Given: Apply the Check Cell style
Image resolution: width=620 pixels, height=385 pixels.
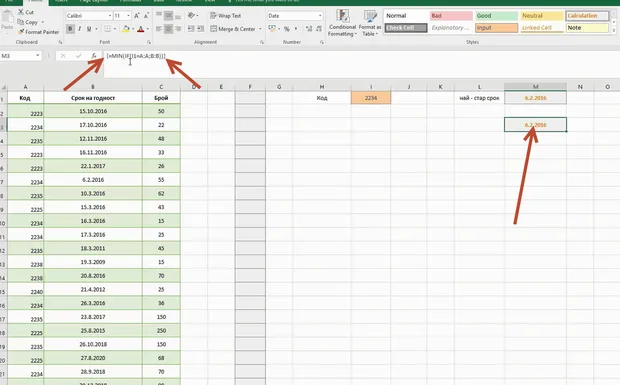Looking at the screenshot, I should pyautogui.click(x=406, y=28).
